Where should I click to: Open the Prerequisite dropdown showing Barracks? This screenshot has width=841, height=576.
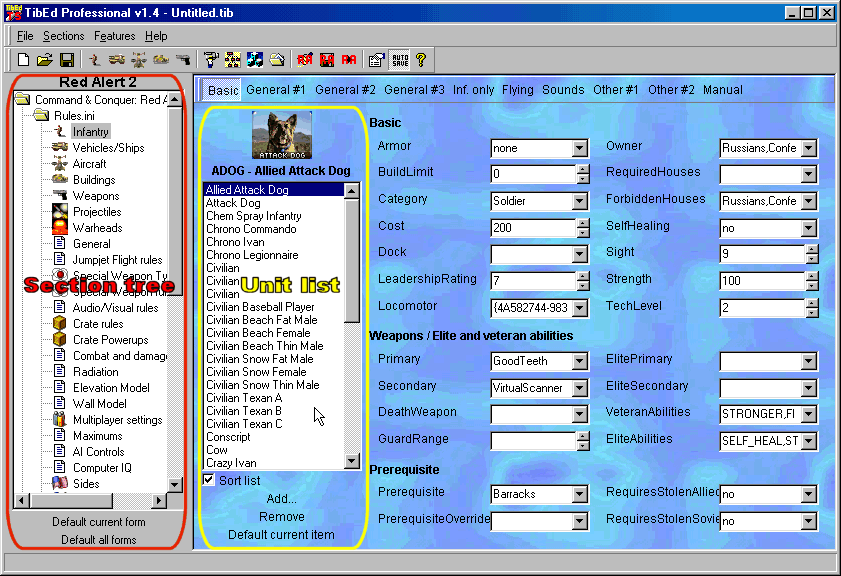tap(579, 494)
